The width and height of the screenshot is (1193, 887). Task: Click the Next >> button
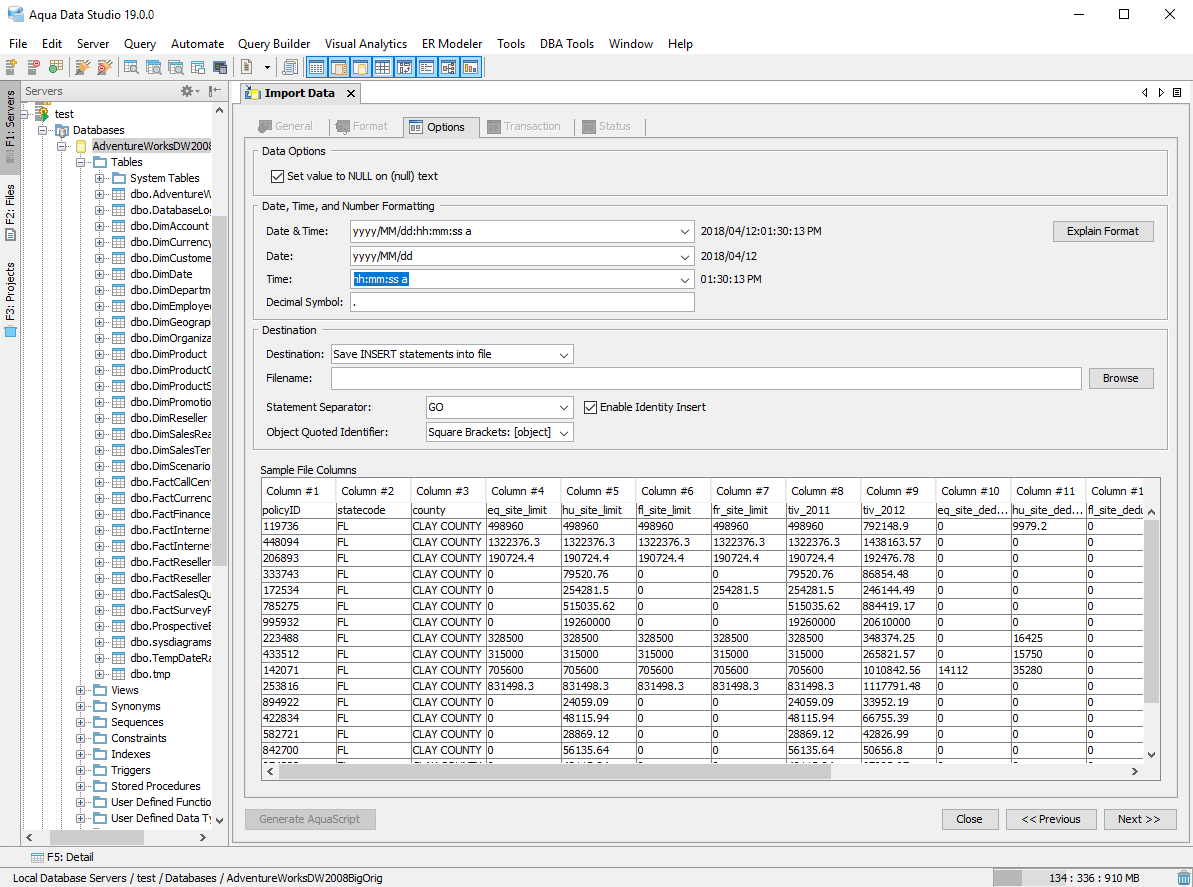click(1139, 819)
